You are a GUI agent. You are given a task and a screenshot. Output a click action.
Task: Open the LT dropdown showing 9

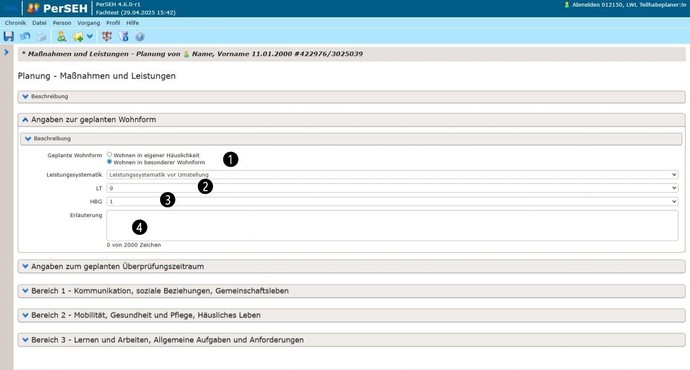click(392, 188)
